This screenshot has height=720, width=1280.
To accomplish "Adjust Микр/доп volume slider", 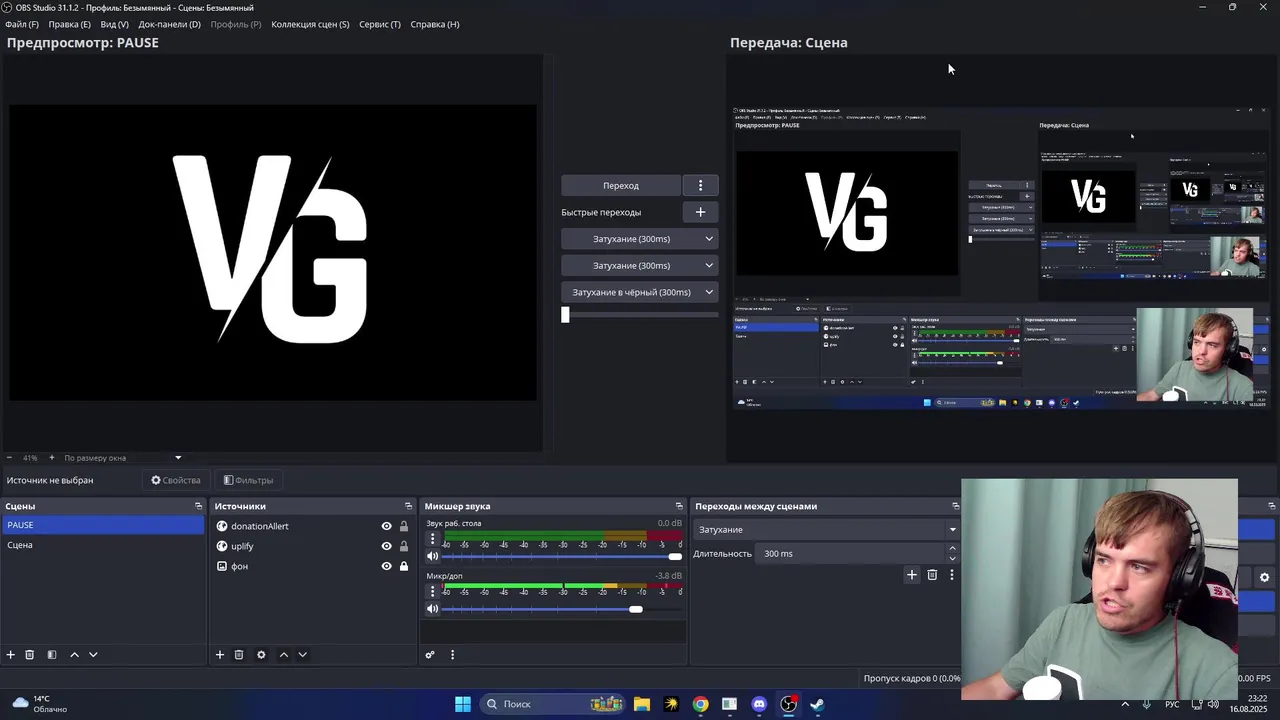I will coord(635,609).
